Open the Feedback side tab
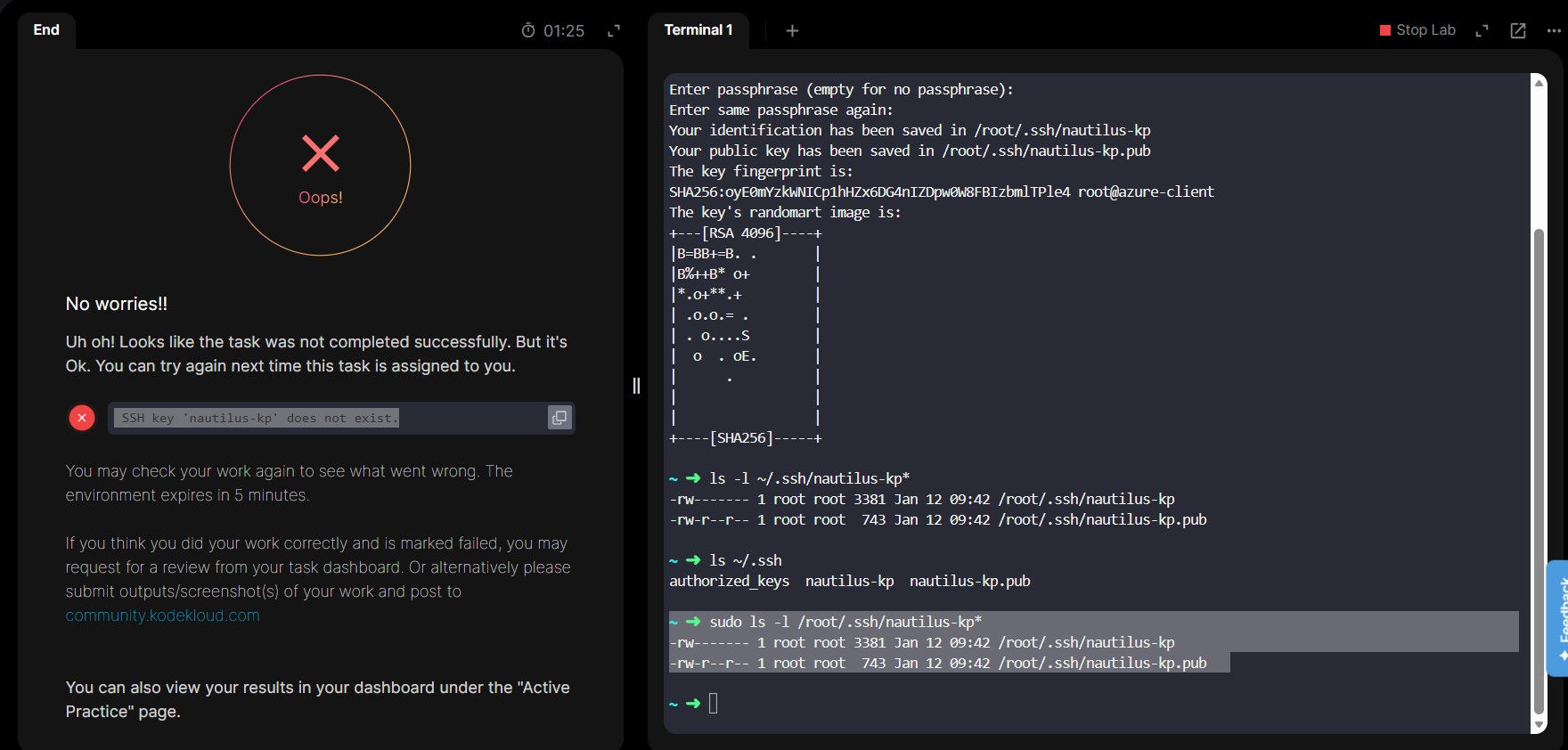Screen dimensions: 1568x750 point(1558,618)
